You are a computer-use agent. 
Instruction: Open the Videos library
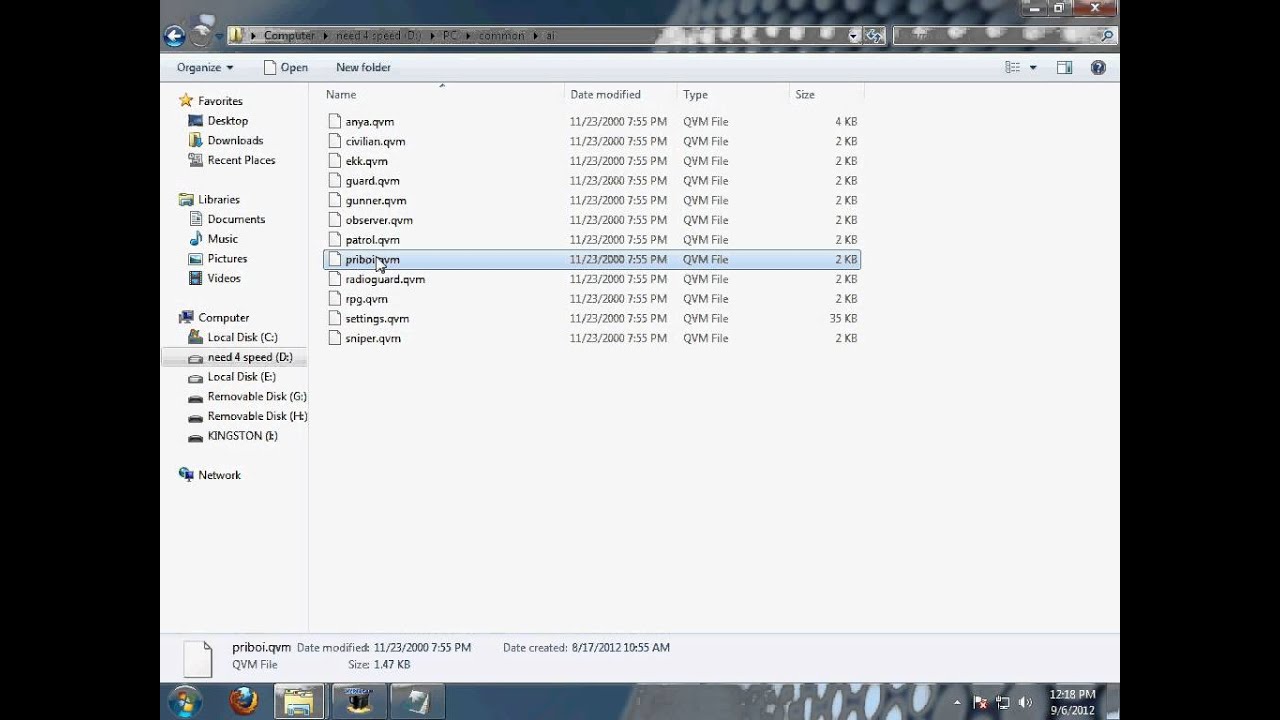pos(224,278)
